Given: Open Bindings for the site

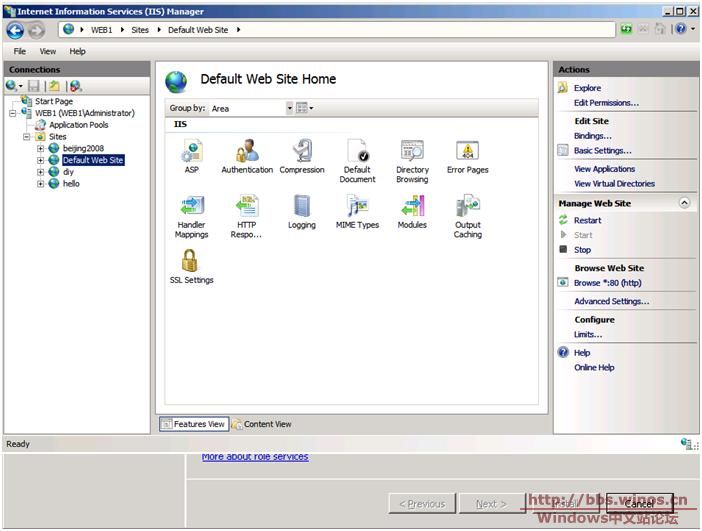Looking at the screenshot, I should click(x=593, y=136).
